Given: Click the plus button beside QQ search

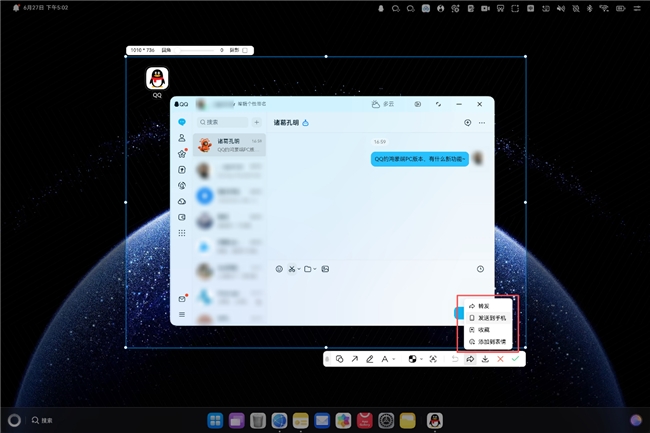Looking at the screenshot, I should tap(257, 122).
